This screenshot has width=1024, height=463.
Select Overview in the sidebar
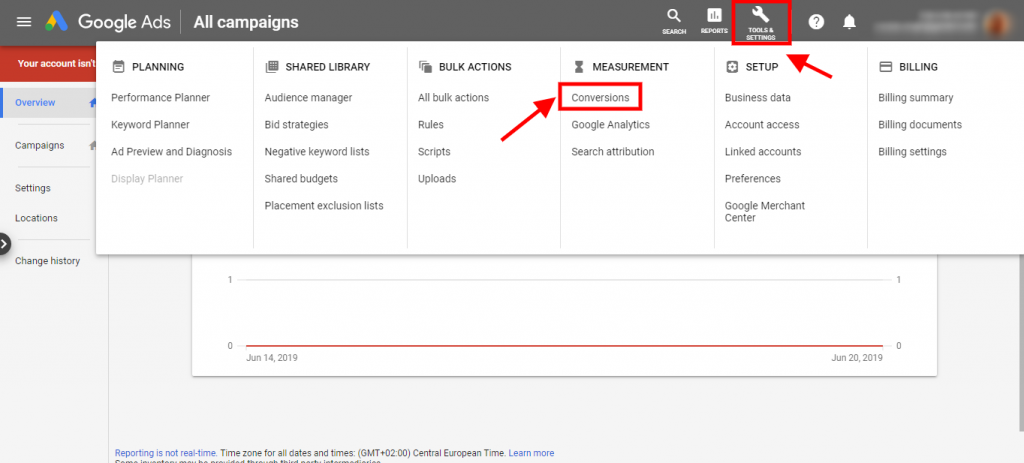[35, 103]
